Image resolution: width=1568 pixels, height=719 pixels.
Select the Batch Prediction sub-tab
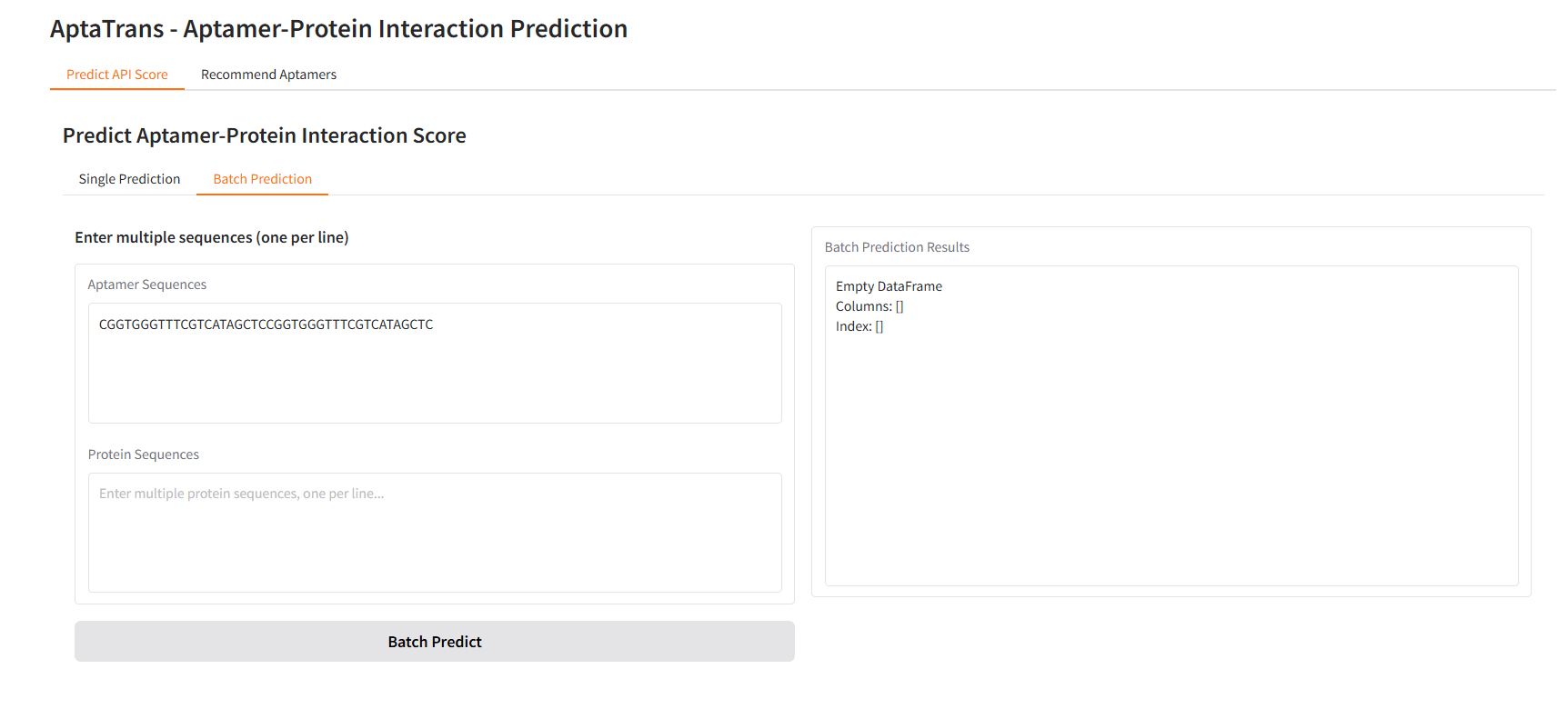click(262, 179)
